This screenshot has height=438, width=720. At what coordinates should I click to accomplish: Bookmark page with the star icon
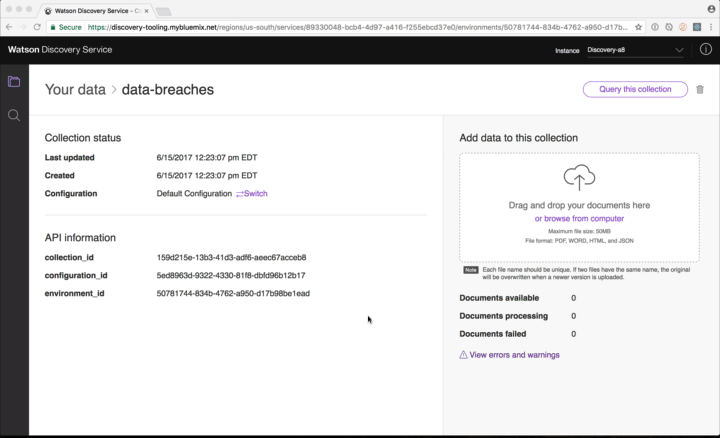[x=638, y=27]
